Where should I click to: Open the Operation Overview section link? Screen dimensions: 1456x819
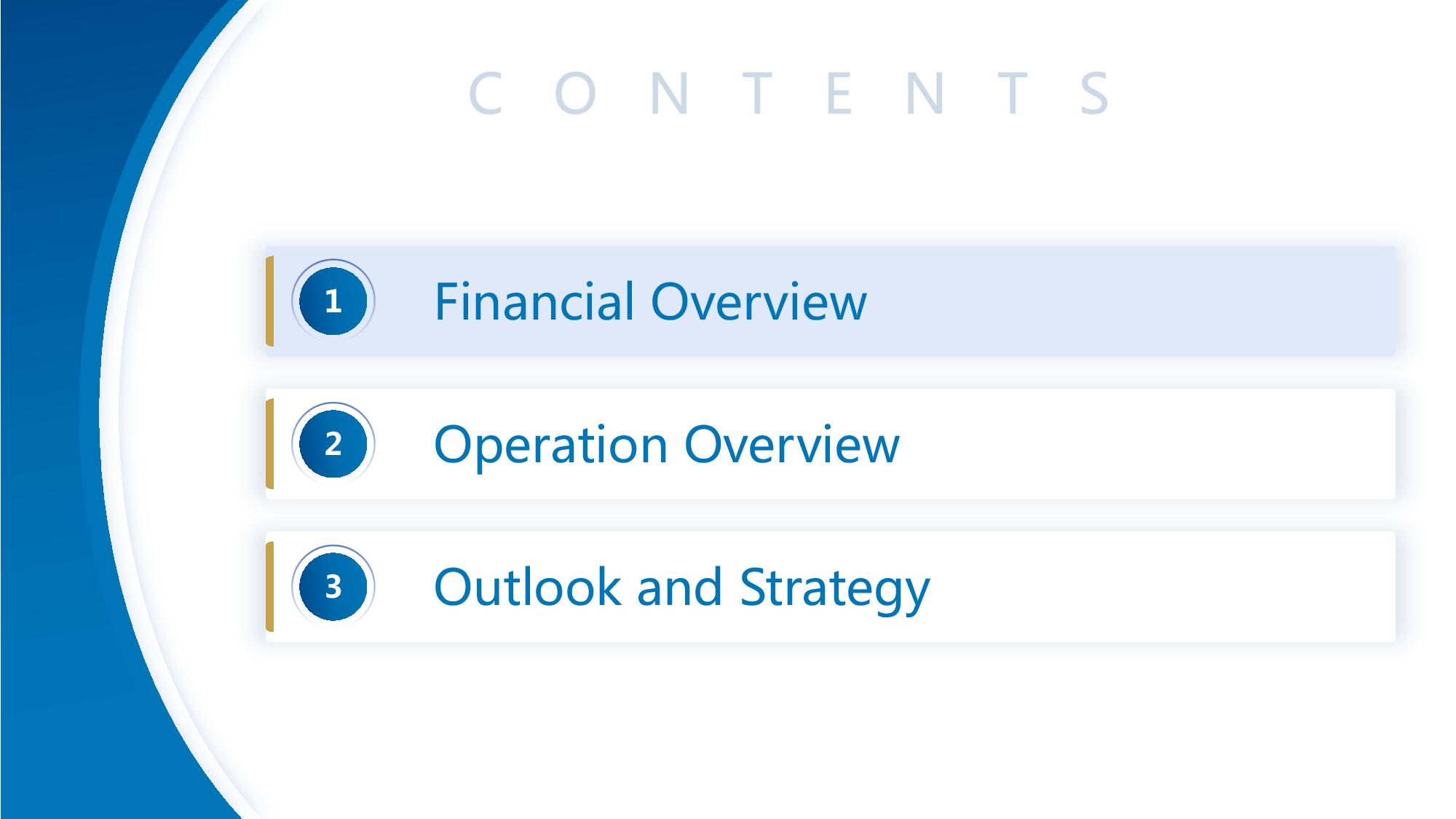pos(667,445)
